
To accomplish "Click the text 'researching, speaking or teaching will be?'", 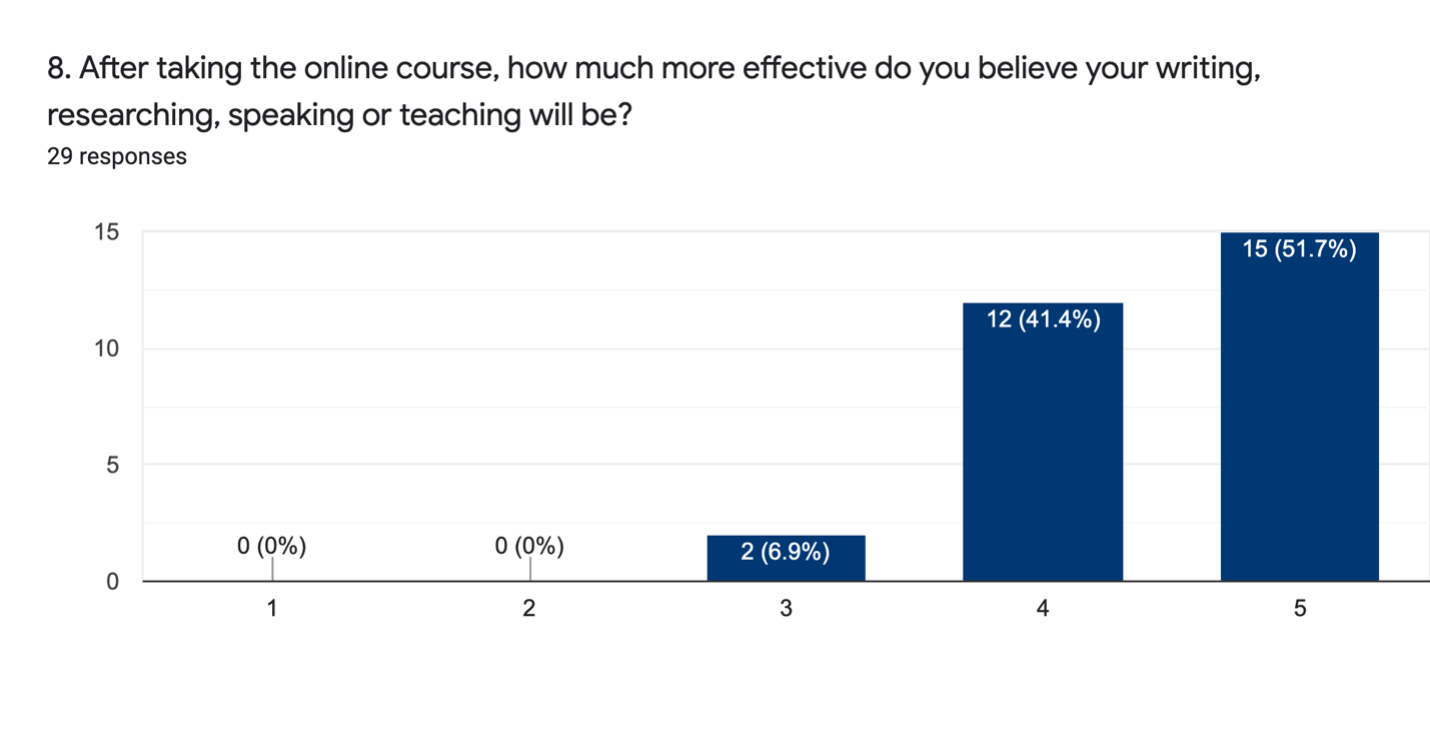I will point(339,116).
